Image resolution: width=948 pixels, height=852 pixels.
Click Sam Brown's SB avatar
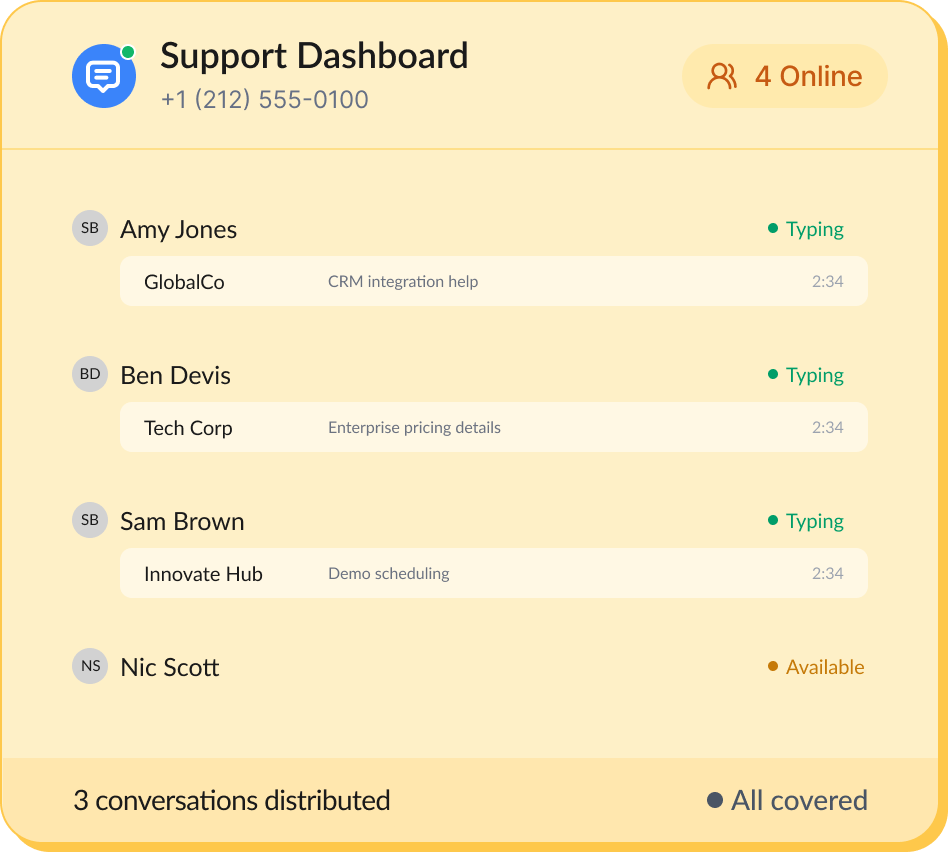click(x=90, y=520)
